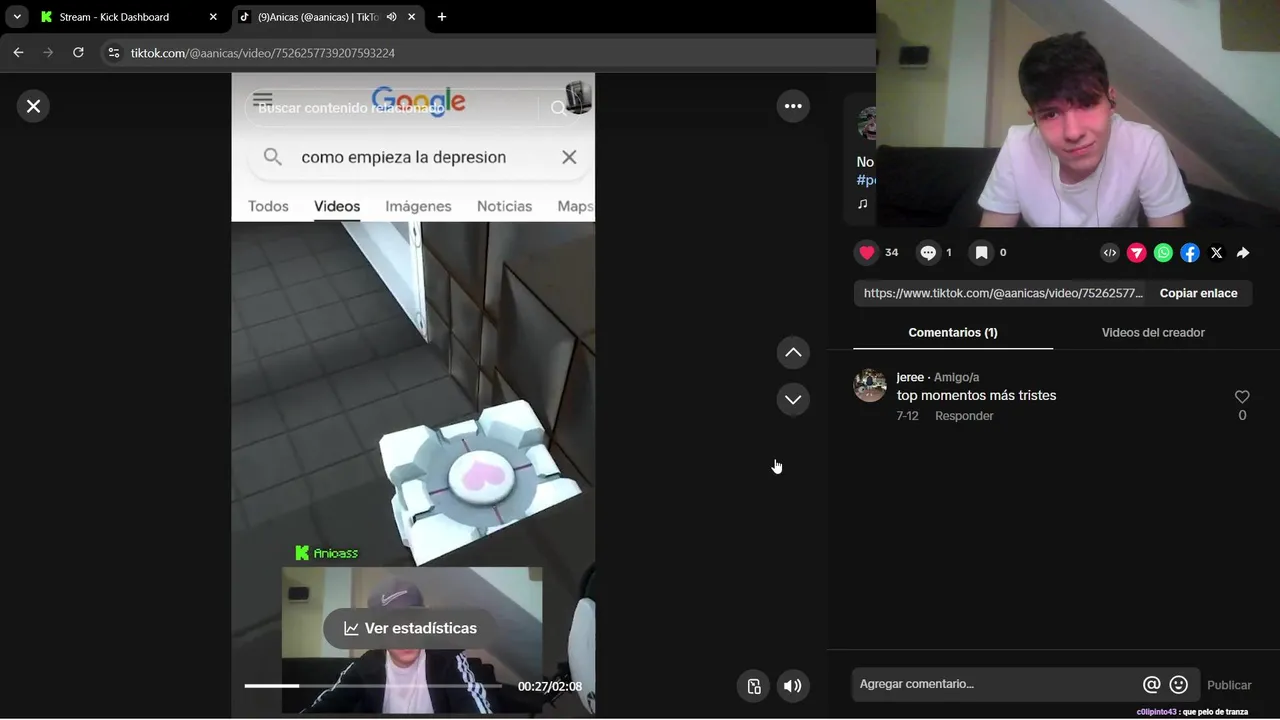1280x720 pixels.
Task: Reload the page with the refresh icon
Action: [x=78, y=53]
